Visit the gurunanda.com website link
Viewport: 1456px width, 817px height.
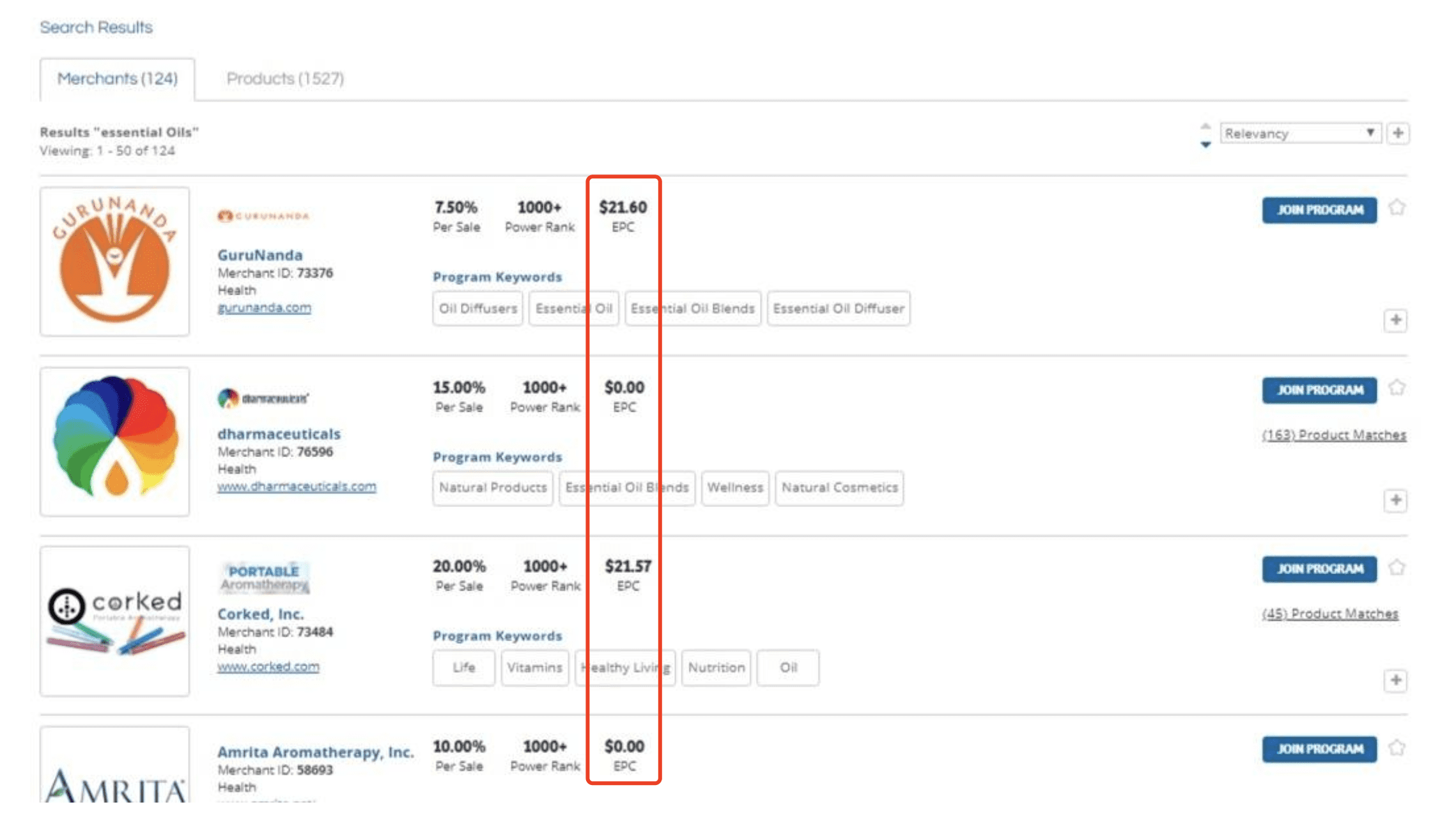click(265, 307)
